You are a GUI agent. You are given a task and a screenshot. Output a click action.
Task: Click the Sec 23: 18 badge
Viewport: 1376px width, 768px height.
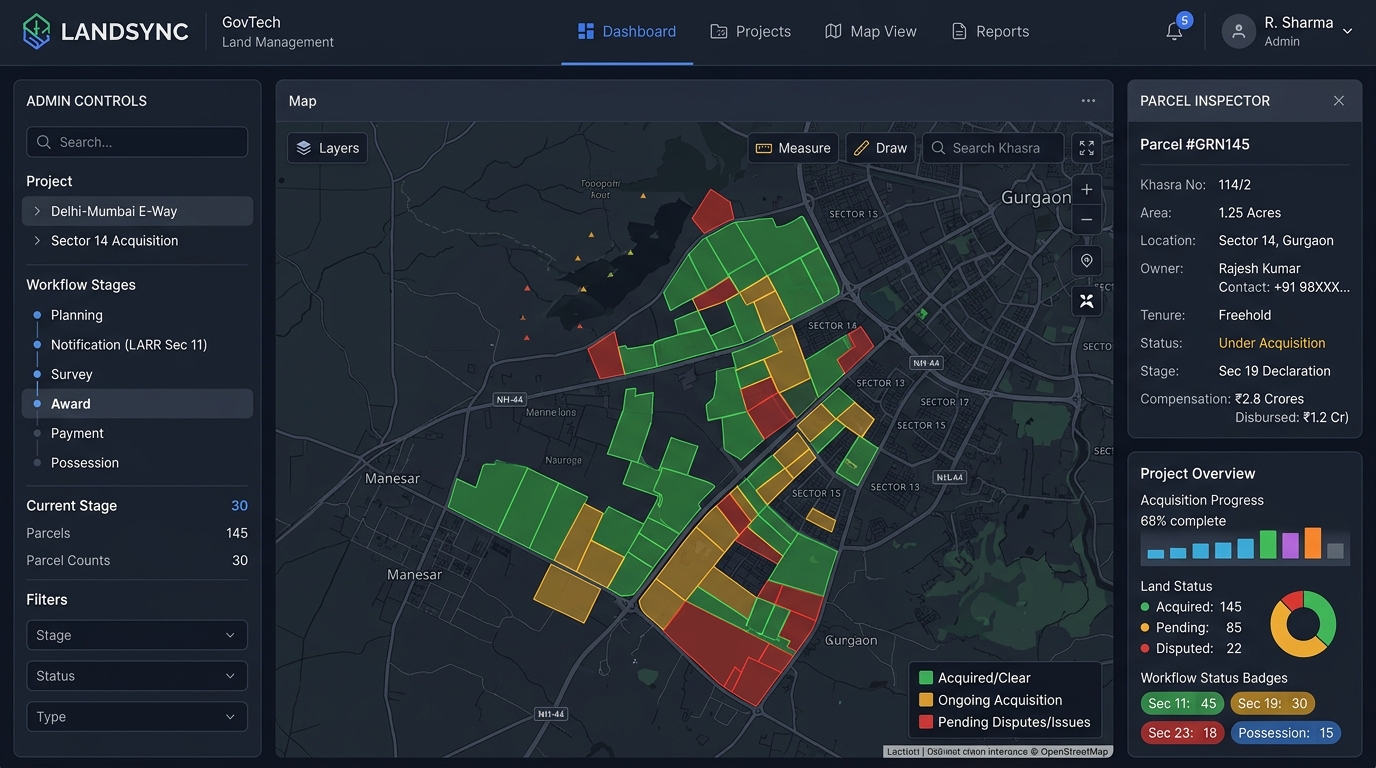[x=1182, y=733]
